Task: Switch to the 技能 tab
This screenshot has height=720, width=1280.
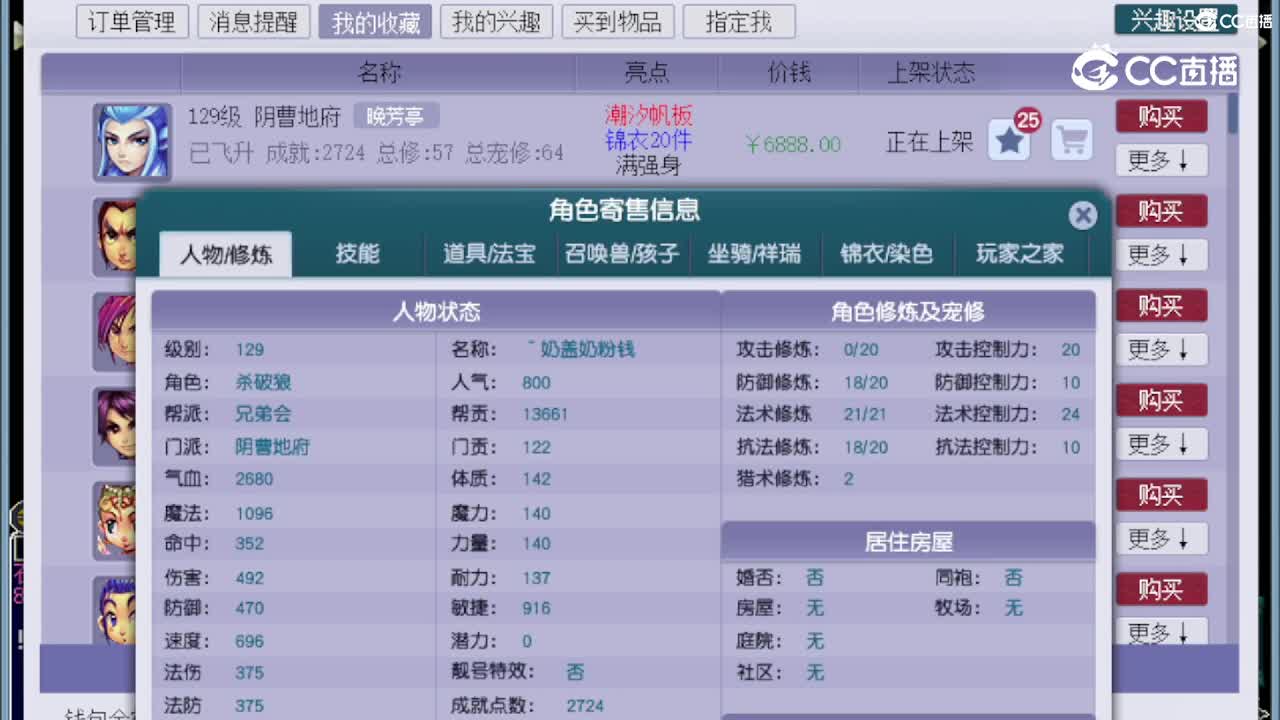Action: point(359,253)
